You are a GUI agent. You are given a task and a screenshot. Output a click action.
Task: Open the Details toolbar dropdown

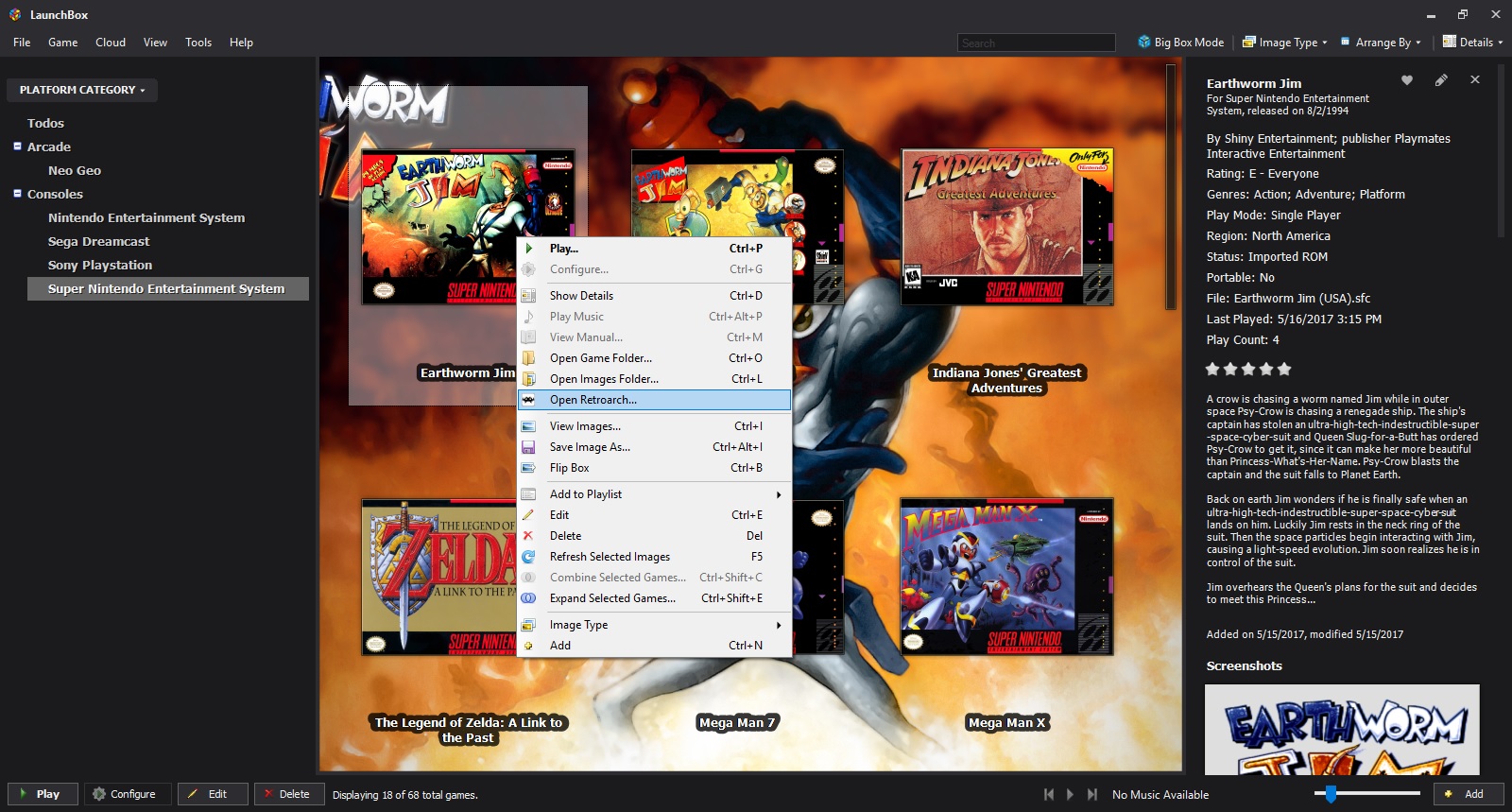click(1472, 42)
